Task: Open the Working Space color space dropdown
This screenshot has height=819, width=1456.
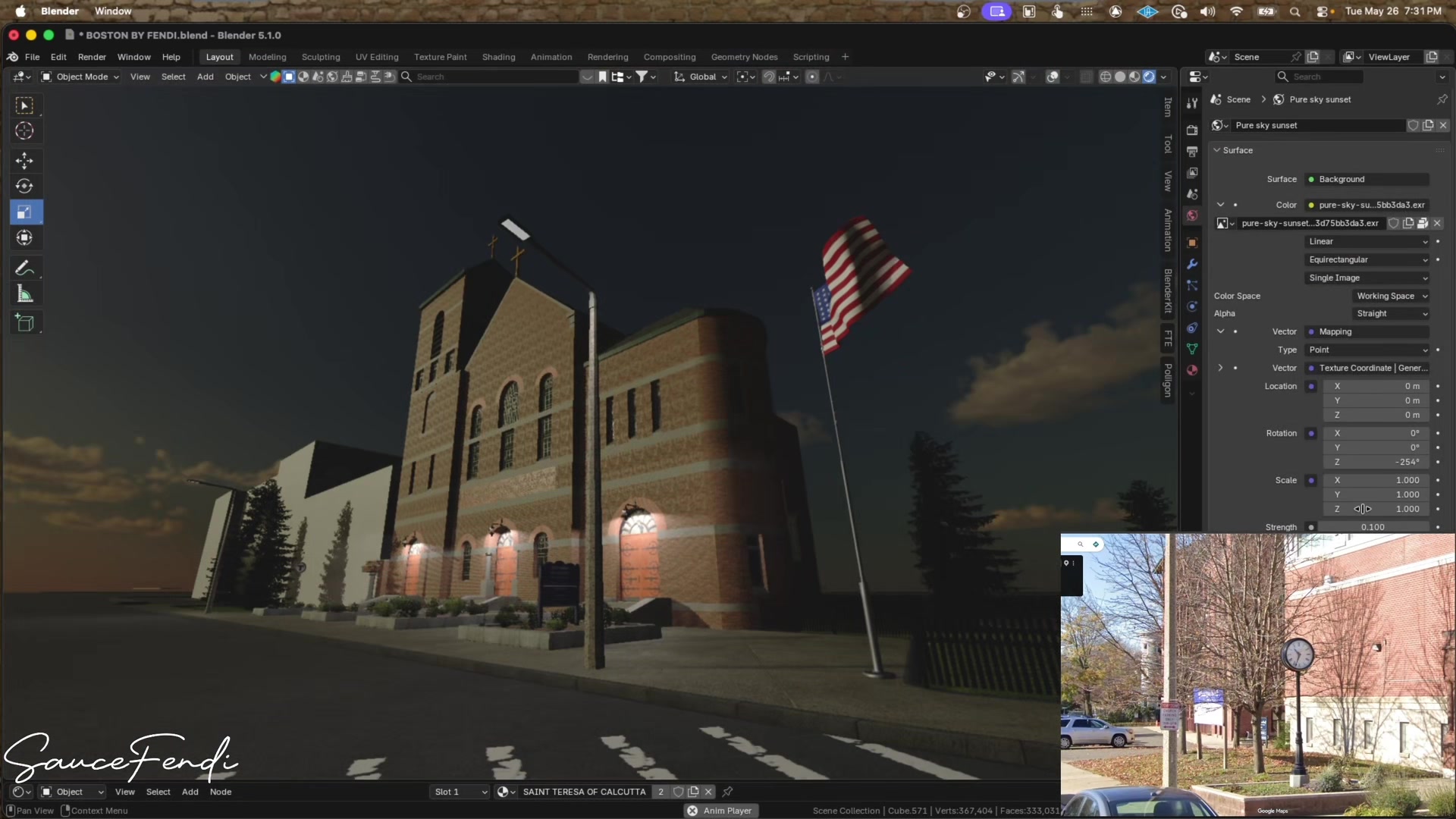Action: pos(1392,296)
